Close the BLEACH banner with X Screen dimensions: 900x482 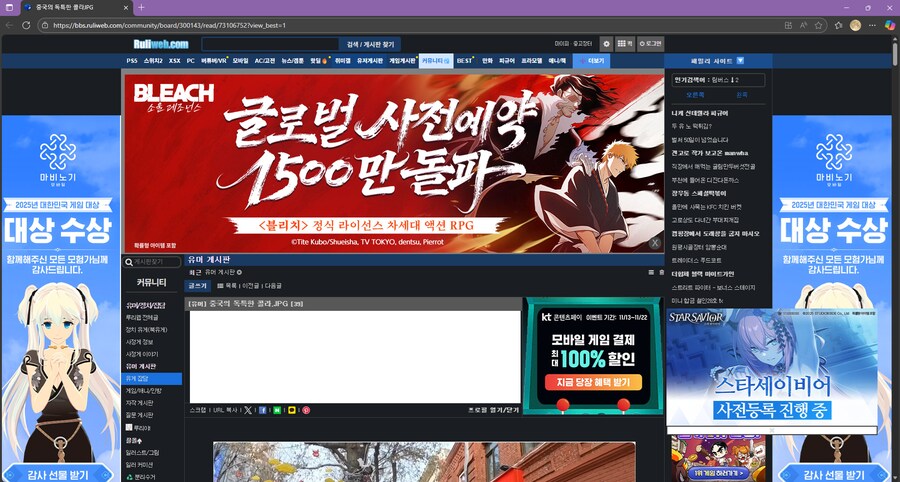[654, 243]
